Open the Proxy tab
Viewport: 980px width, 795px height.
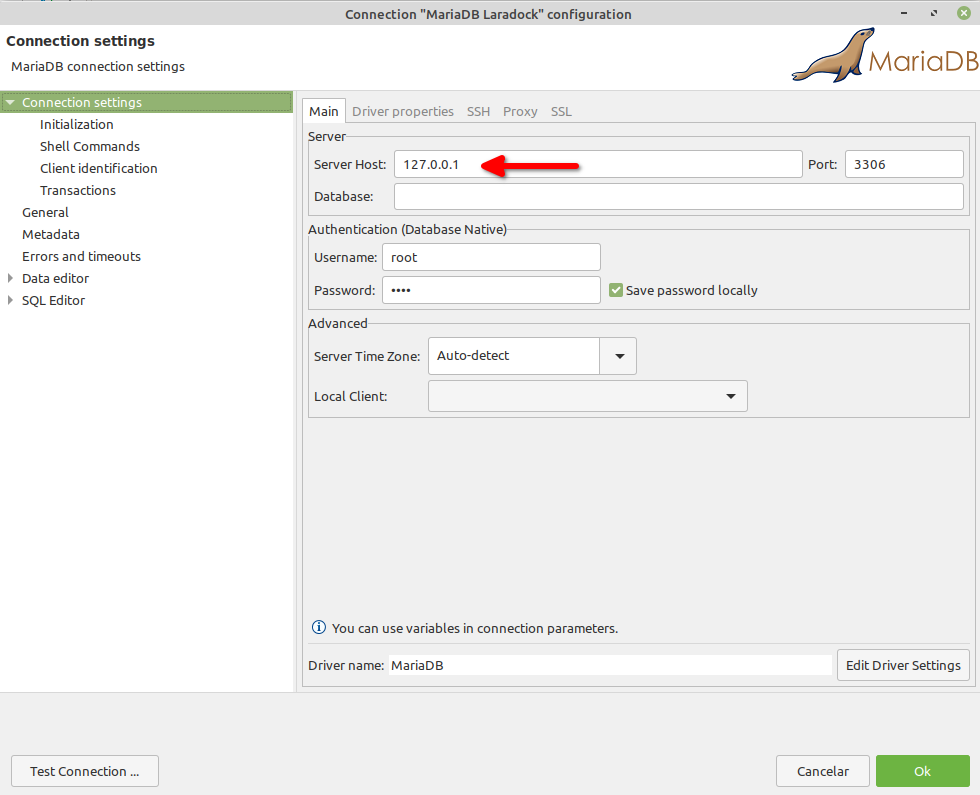pos(520,111)
